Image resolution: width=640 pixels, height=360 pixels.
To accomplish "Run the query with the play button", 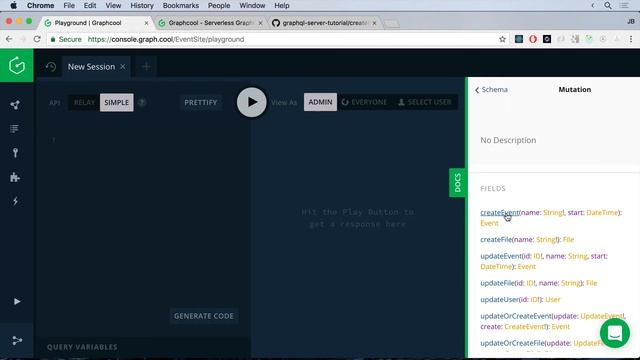I will click(x=251, y=102).
